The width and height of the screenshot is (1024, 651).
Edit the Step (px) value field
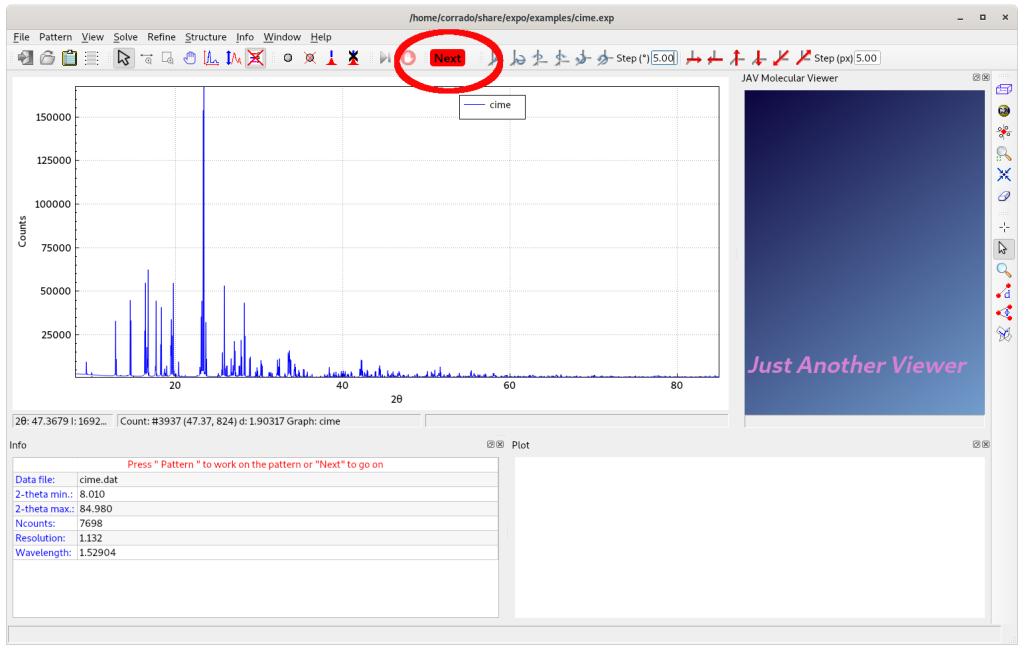[x=867, y=58]
